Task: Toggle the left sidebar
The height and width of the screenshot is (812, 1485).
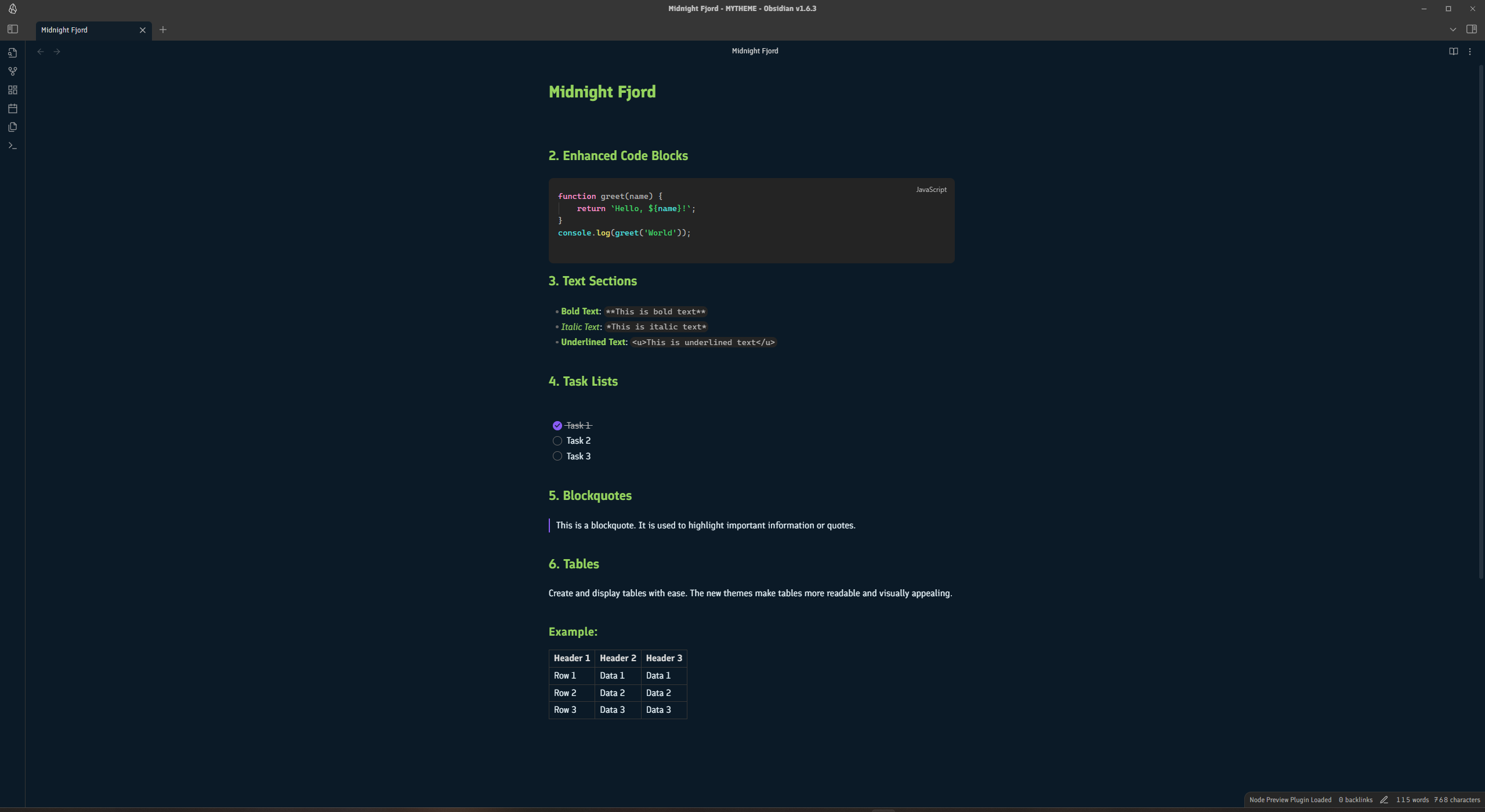Action: click(13, 29)
